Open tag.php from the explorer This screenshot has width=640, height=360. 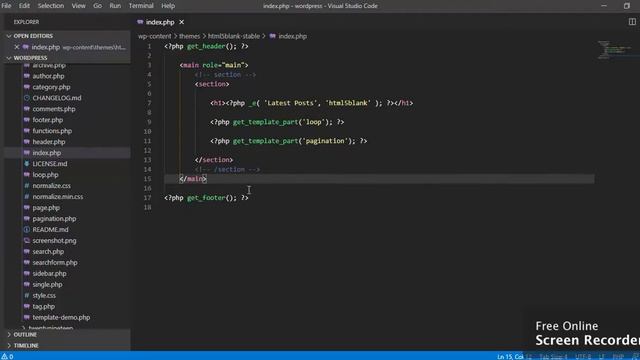[x=44, y=306]
